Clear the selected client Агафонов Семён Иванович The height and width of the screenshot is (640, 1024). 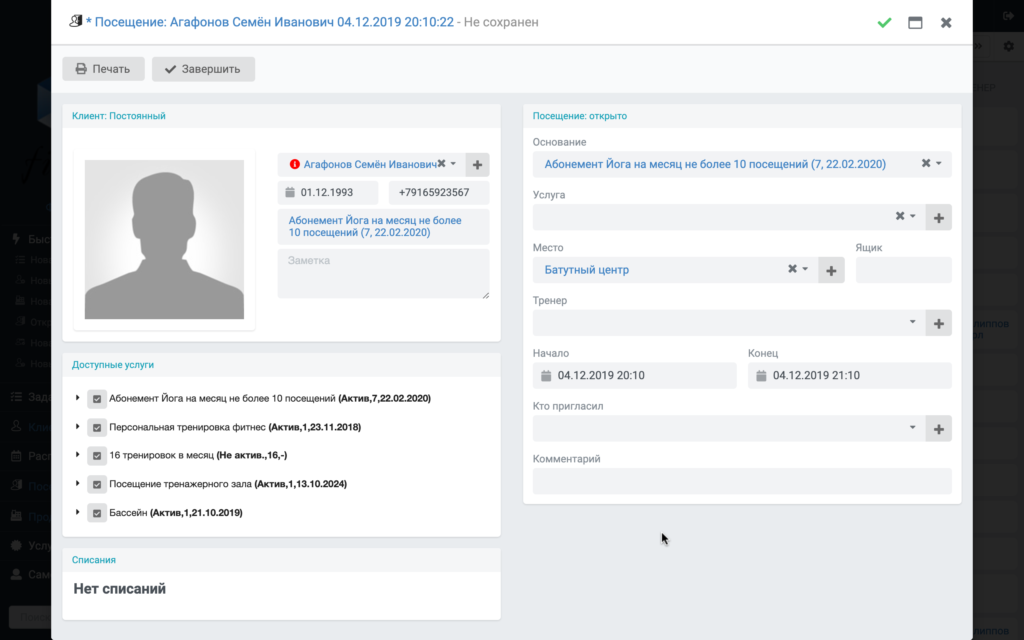pyautogui.click(x=441, y=164)
